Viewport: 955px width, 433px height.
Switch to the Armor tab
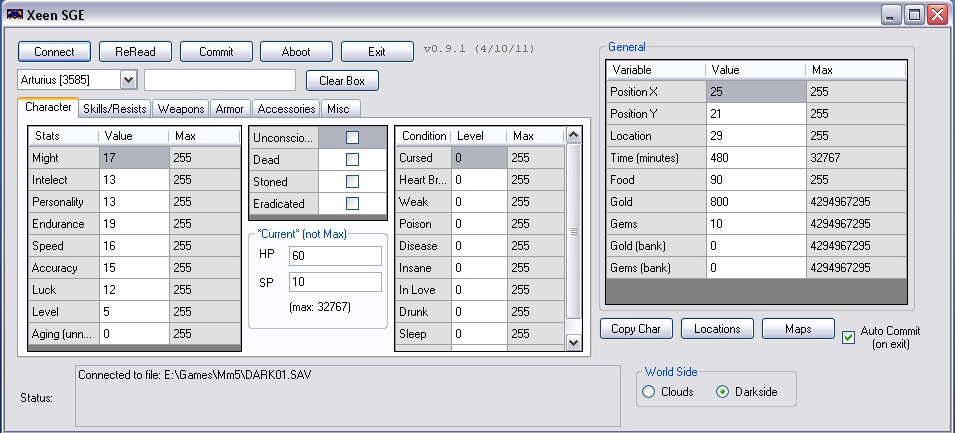(x=230, y=109)
